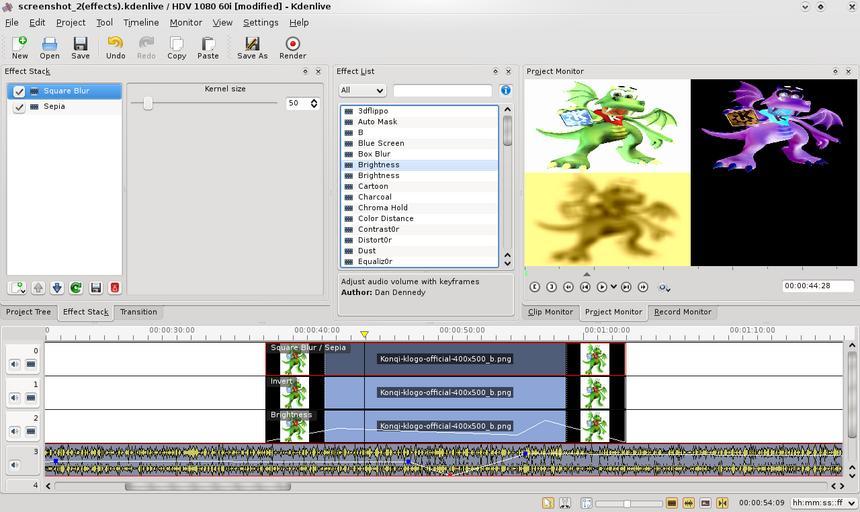Delete the effect using the red icon
Viewport: 860px width, 512px height.
tap(114, 288)
